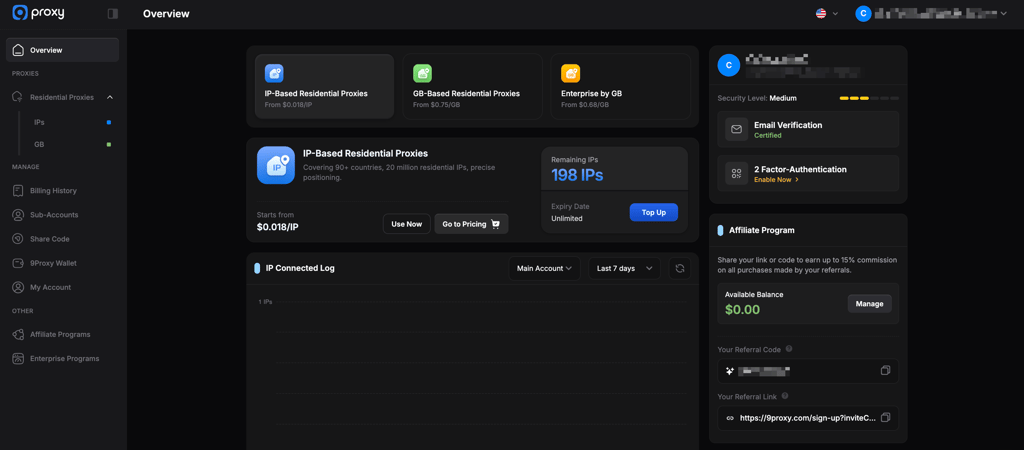Image resolution: width=1024 pixels, height=450 pixels.
Task: Click Go to Pricing button
Action: (472, 224)
